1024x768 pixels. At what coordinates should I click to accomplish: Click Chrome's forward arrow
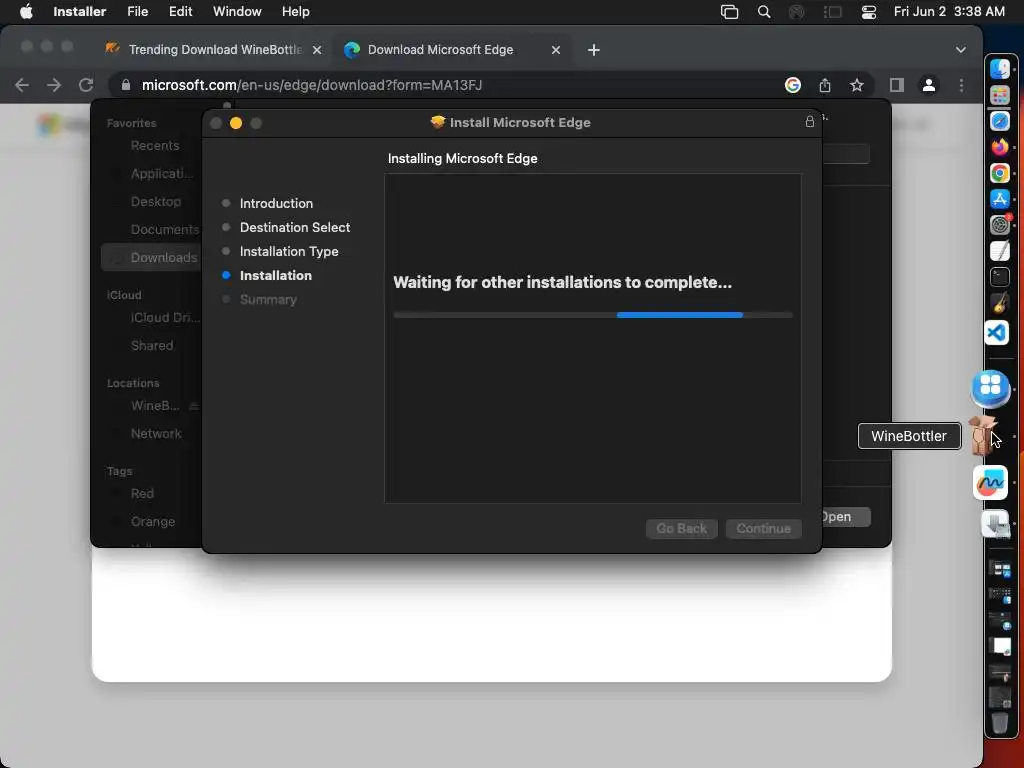click(x=54, y=85)
